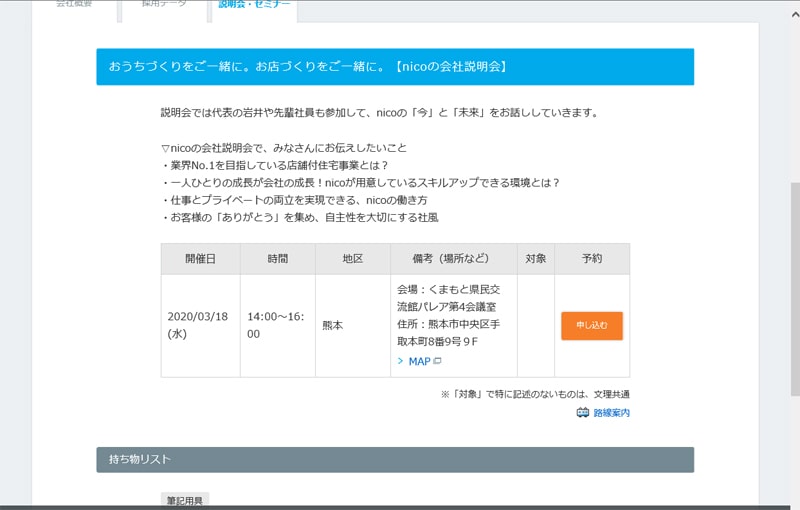Select the ▽nicoの会社説明会で heading line
The width and height of the screenshot is (800, 510).
(284, 148)
